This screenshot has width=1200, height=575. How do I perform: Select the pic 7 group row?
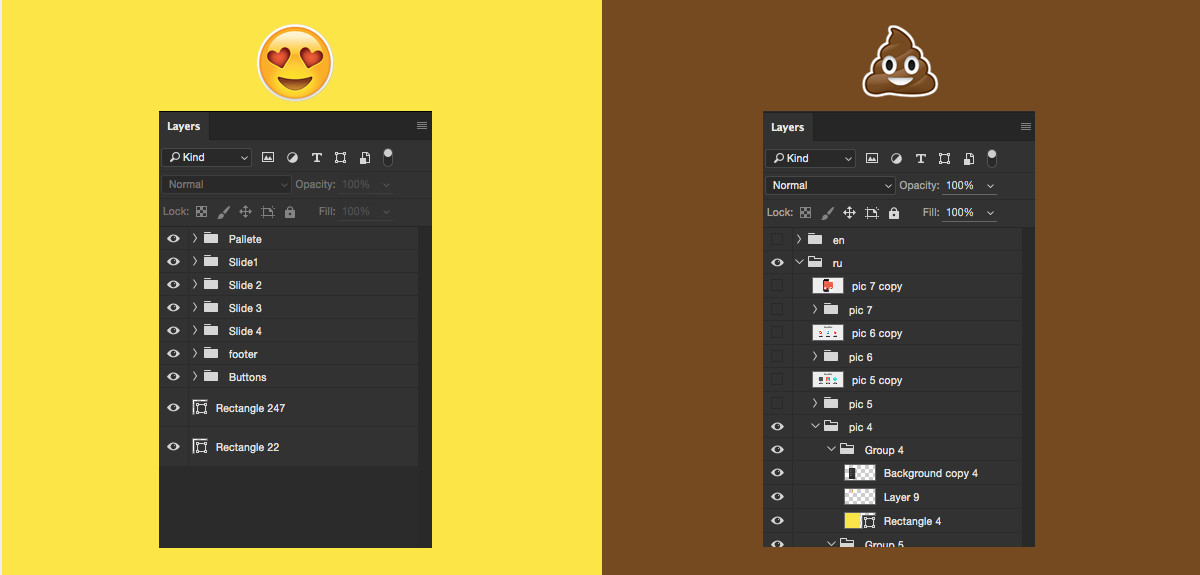click(893, 310)
